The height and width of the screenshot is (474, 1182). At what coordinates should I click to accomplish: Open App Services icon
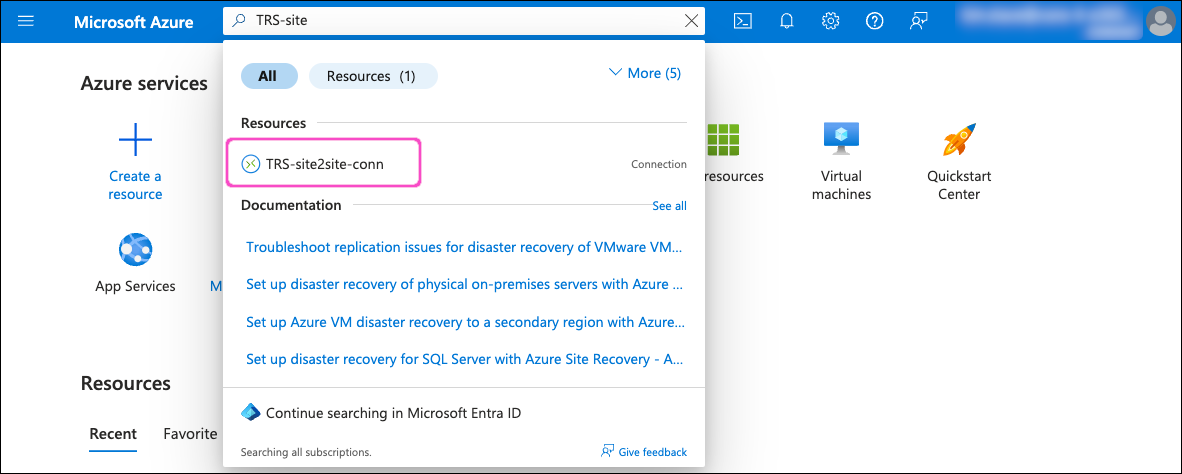click(x=135, y=248)
